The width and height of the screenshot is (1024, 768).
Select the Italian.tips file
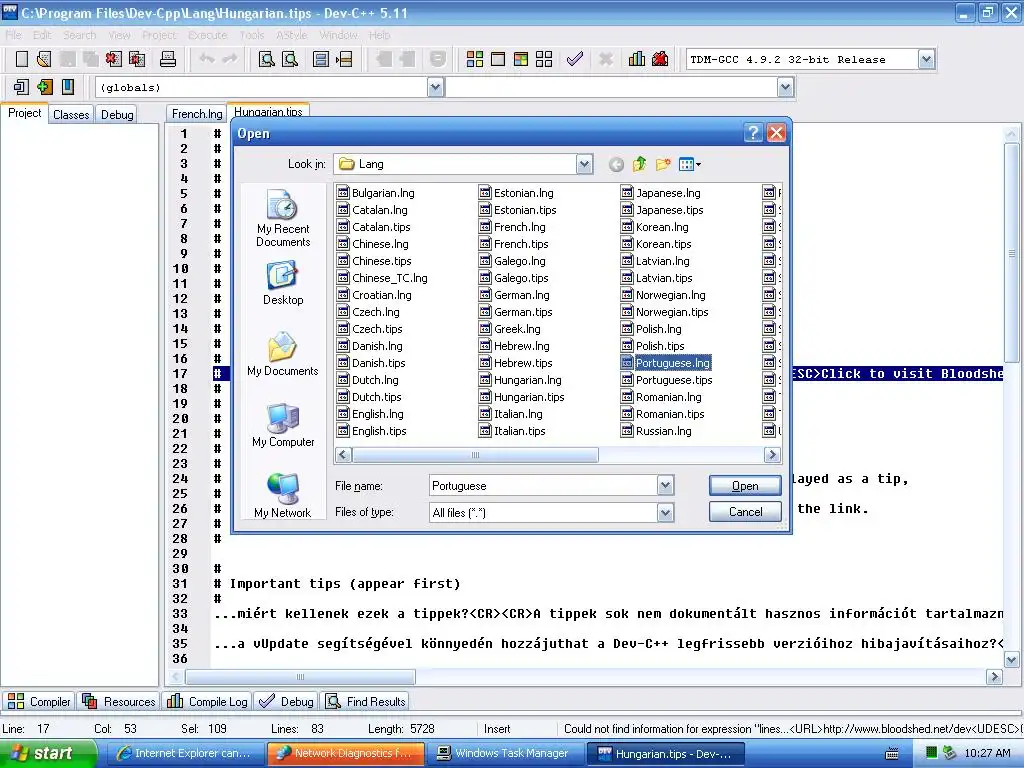[x=512, y=430]
